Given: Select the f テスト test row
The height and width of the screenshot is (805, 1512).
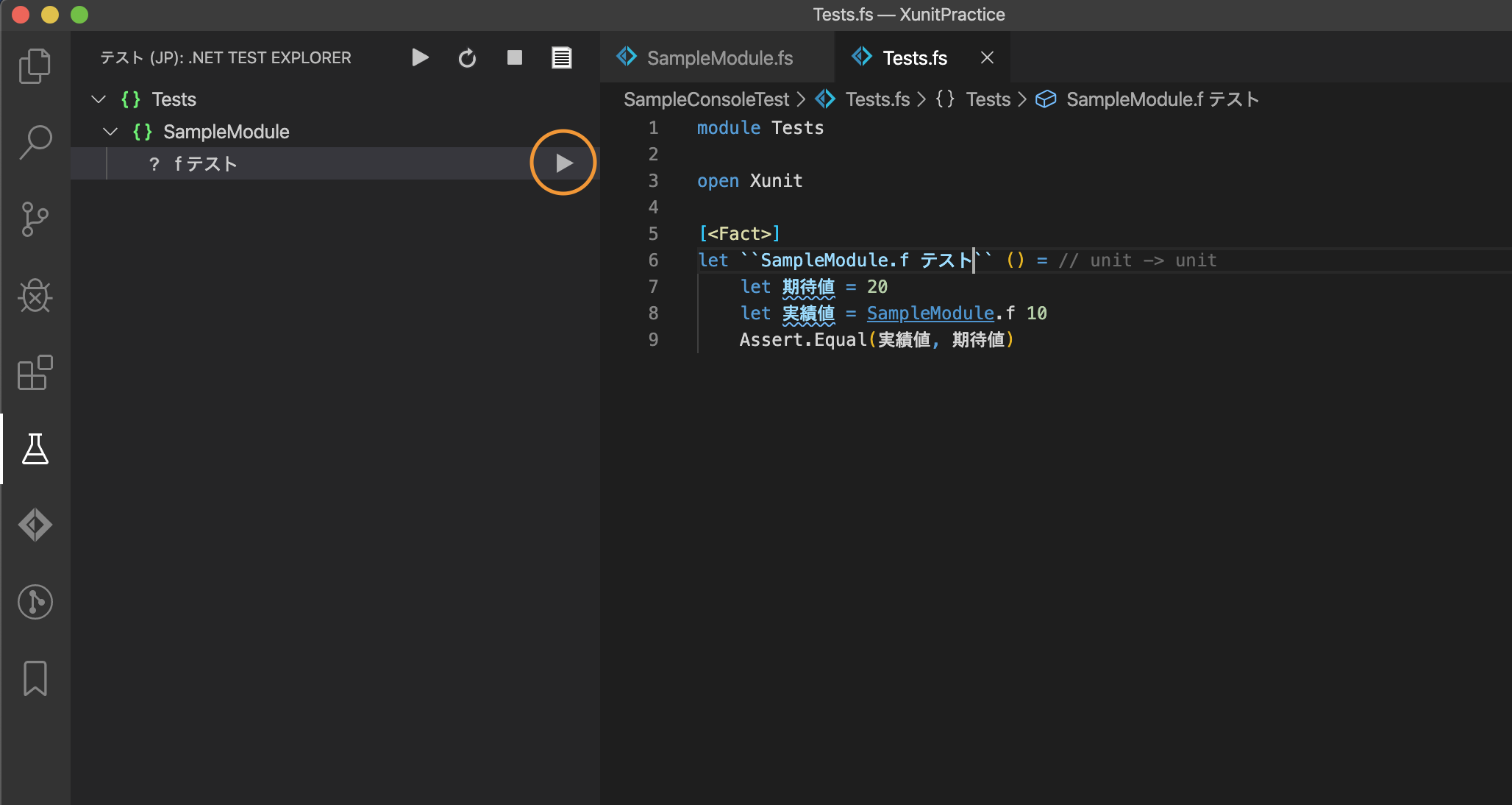Looking at the screenshot, I should (x=335, y=163).
